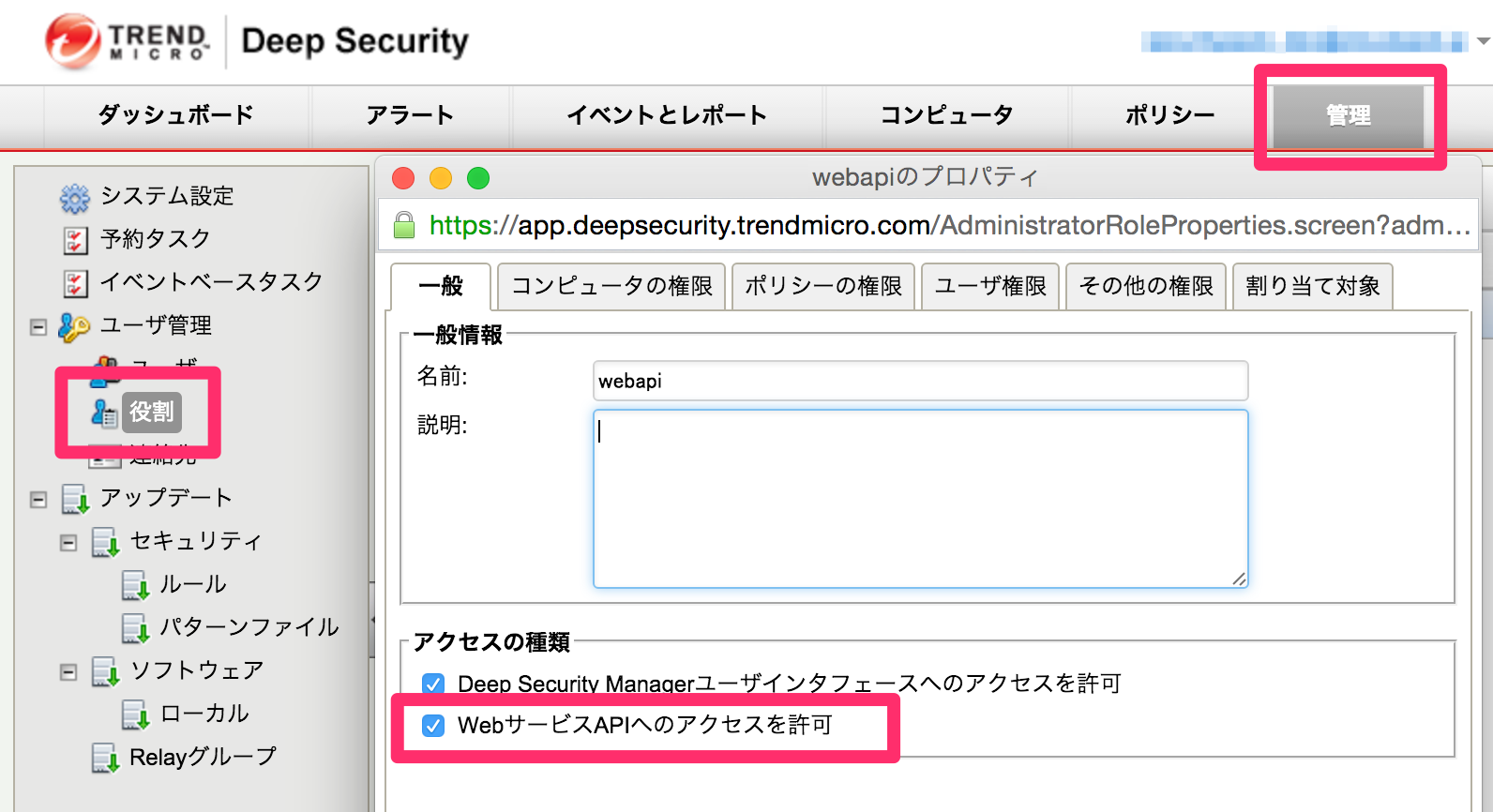Screen dimensions: 1493x812
Task: Click the sidebar collapse handle arrow
Action: [372, 620]
